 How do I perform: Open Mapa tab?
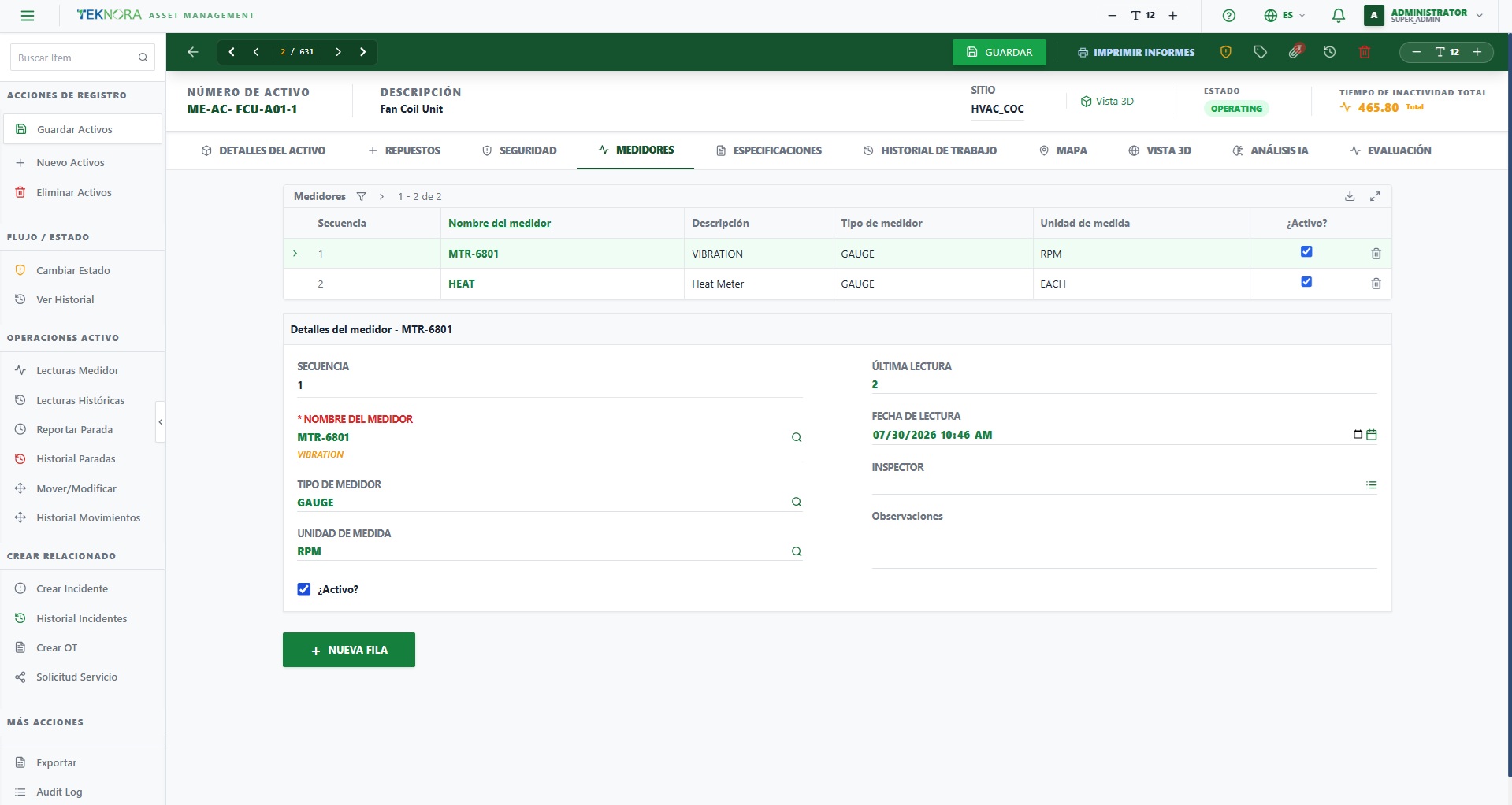pyautogui.click(x=1063, y=150)
